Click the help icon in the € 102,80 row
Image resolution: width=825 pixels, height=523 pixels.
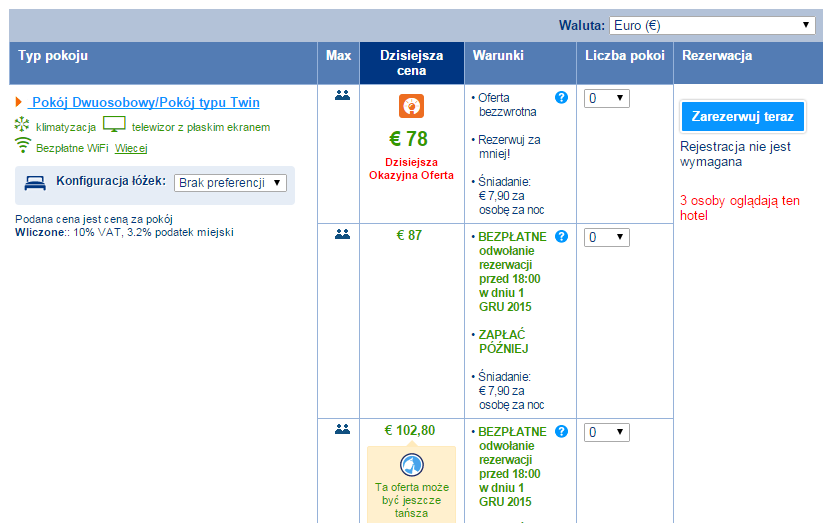(561, 431)
